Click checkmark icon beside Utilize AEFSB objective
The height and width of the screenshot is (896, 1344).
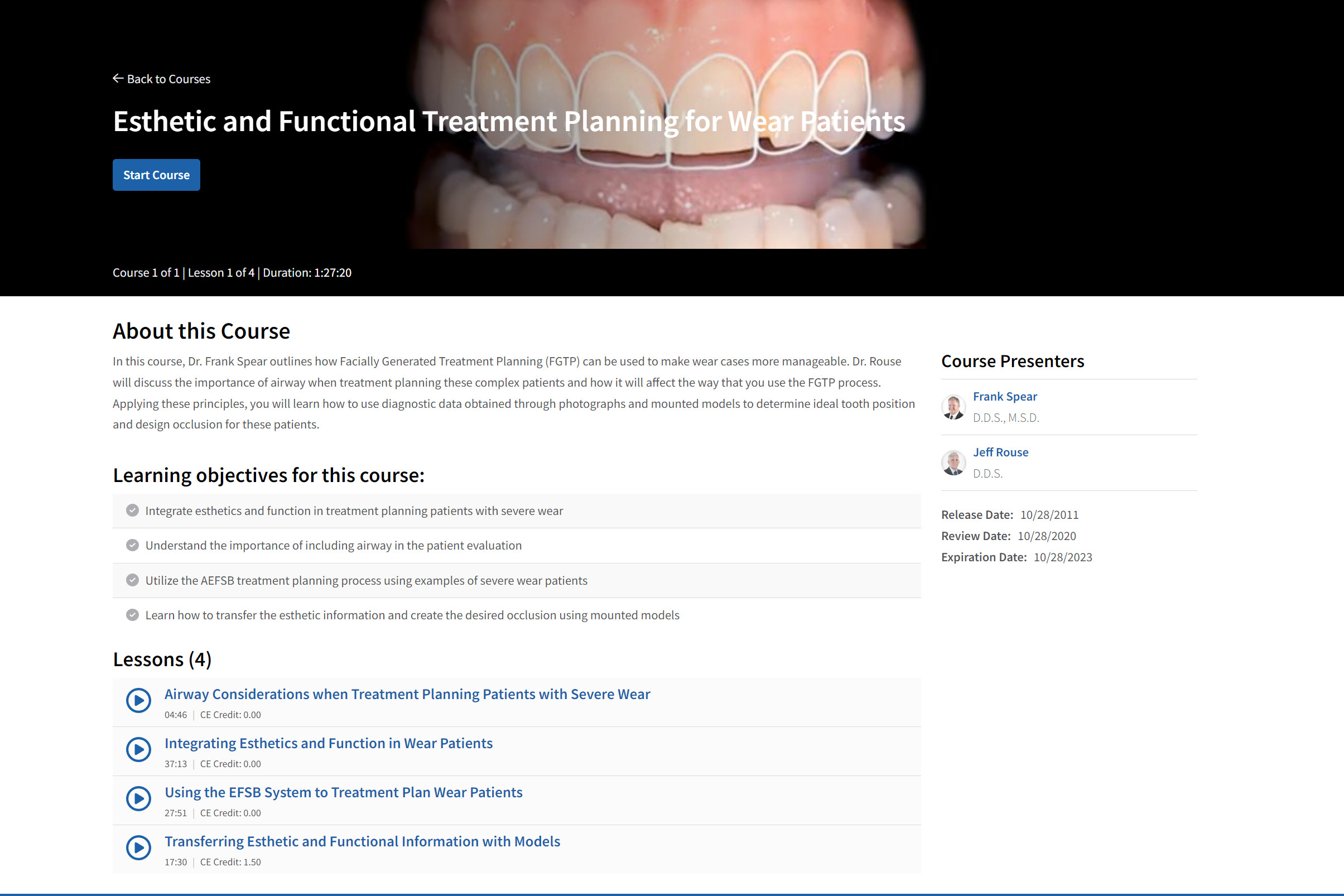pos(132,580)
